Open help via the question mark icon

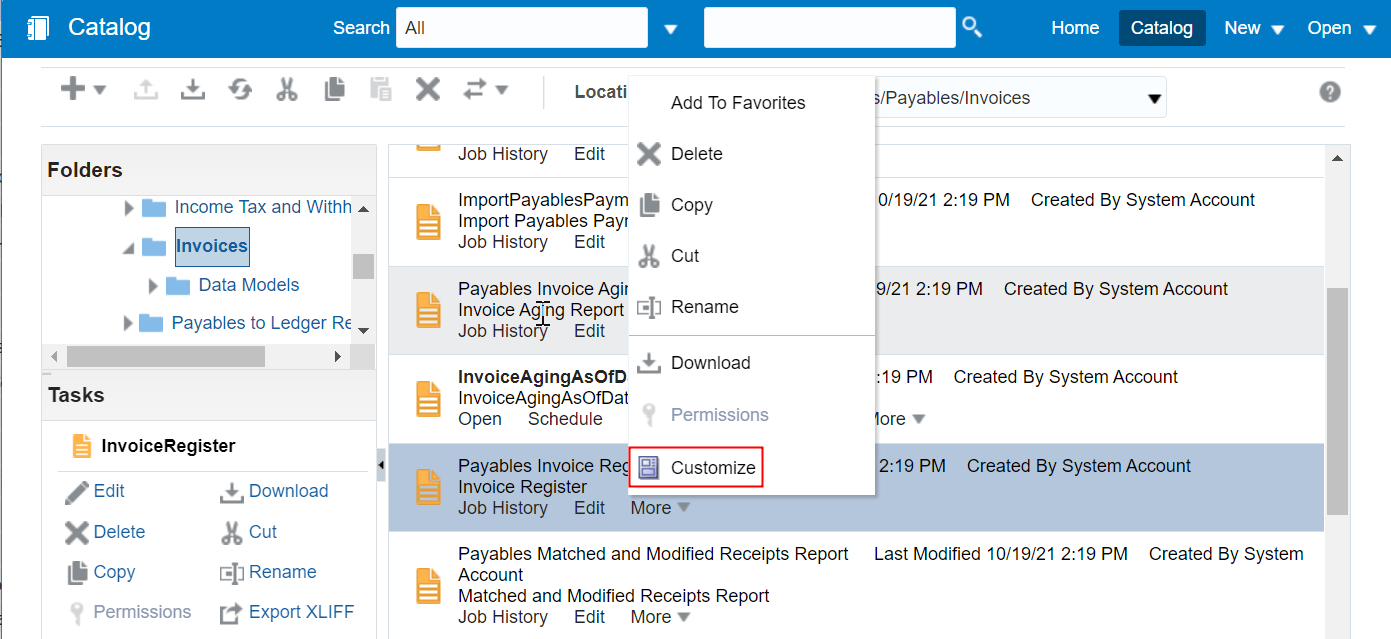(1329, 91)
